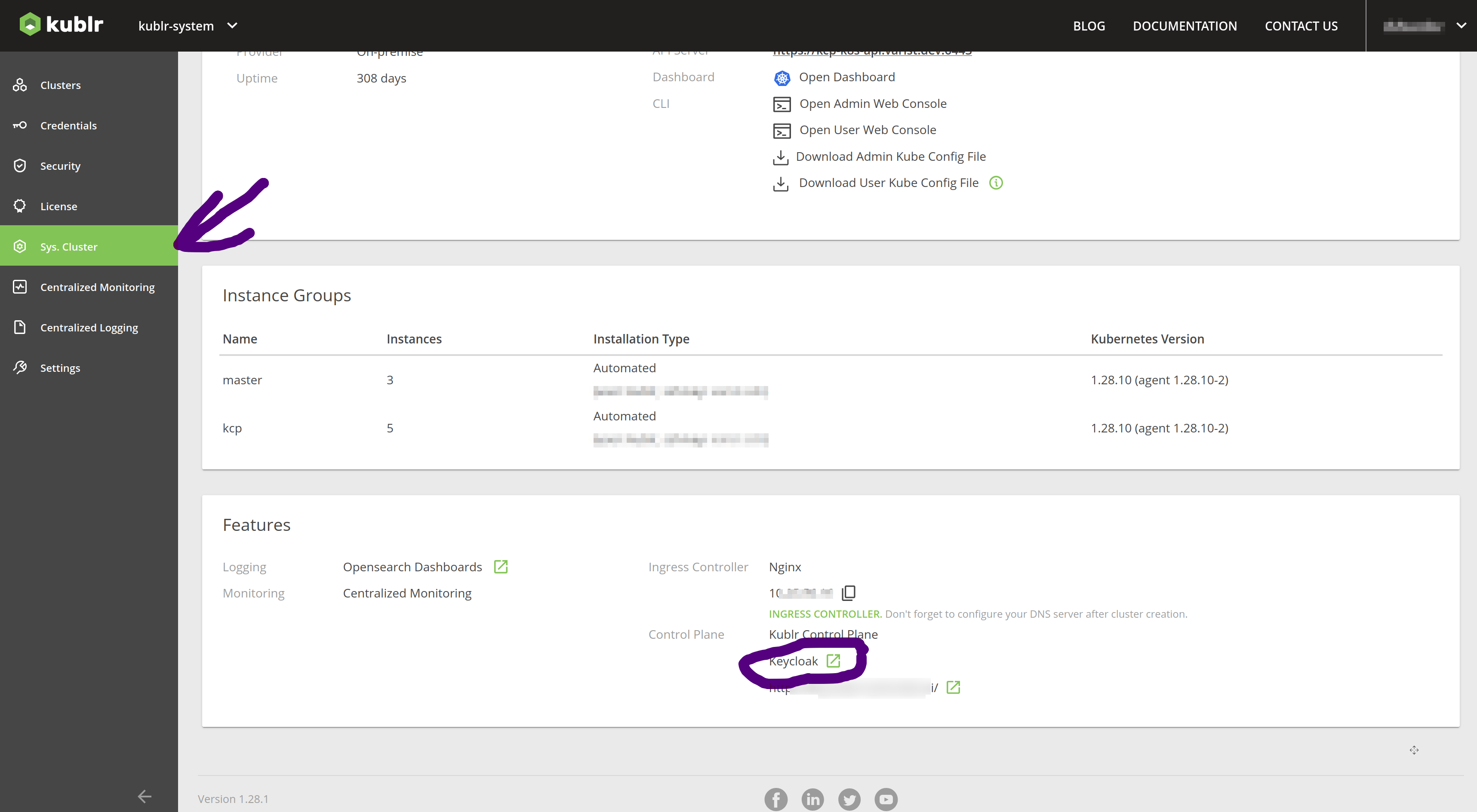Open the Security section
Image resolution: width=1477 pixels, height=812 pixels.
[89, 165]
